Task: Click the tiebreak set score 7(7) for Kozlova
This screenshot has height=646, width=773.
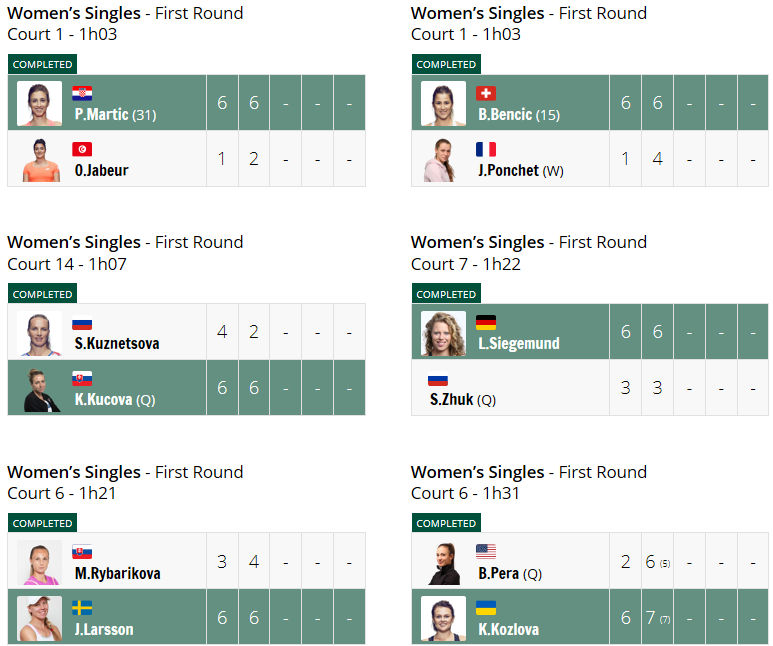Action: click(x=658, y=617)
